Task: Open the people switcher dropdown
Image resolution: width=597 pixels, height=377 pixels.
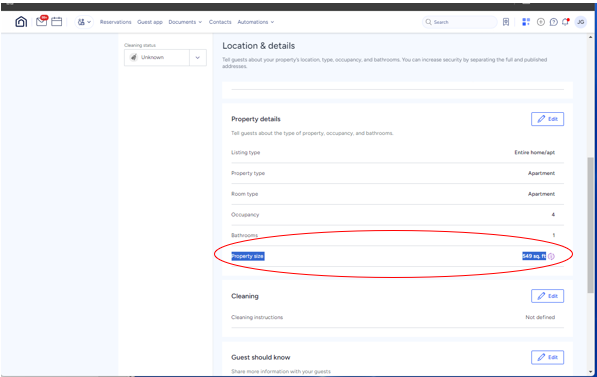Action: [84, 22]
